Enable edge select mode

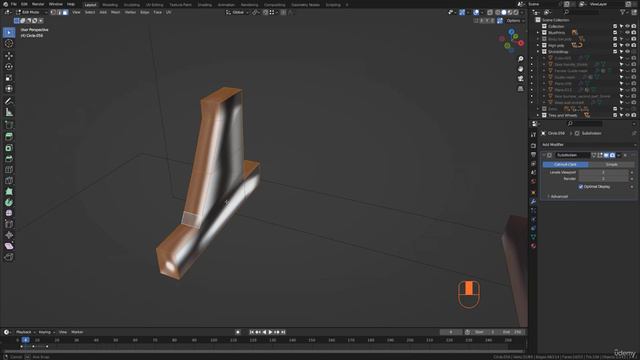point(59,12)
